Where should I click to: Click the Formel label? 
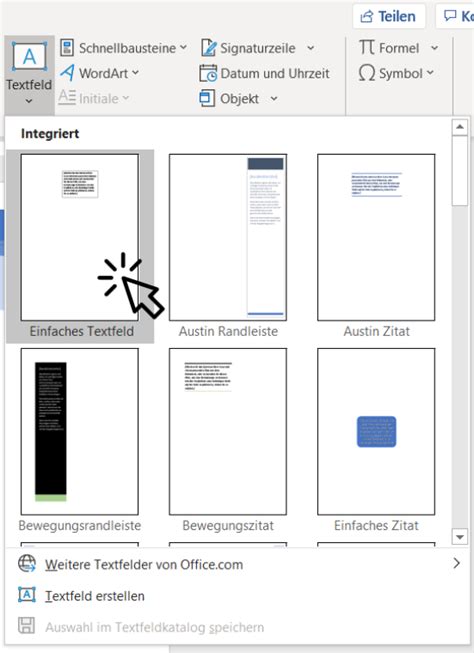coord(399,48)
